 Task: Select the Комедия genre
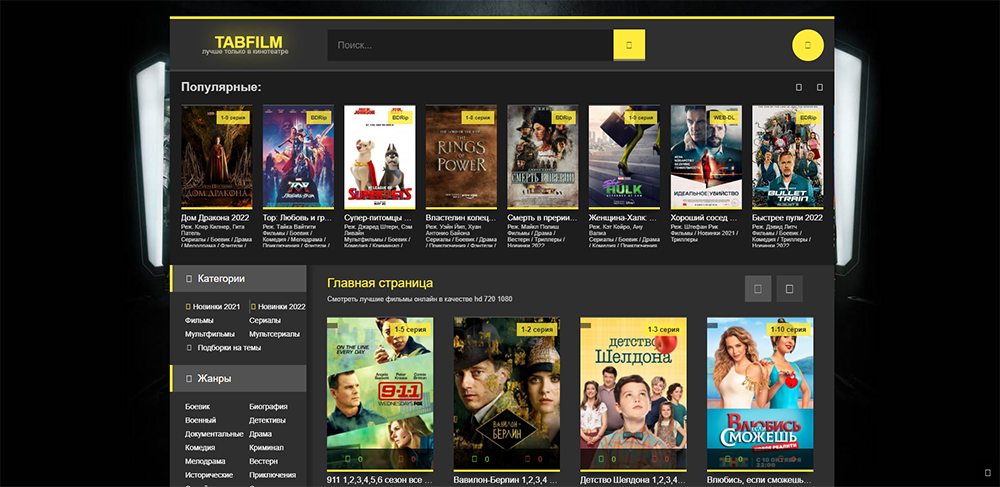pyautogui.click(x=200, y=448)
